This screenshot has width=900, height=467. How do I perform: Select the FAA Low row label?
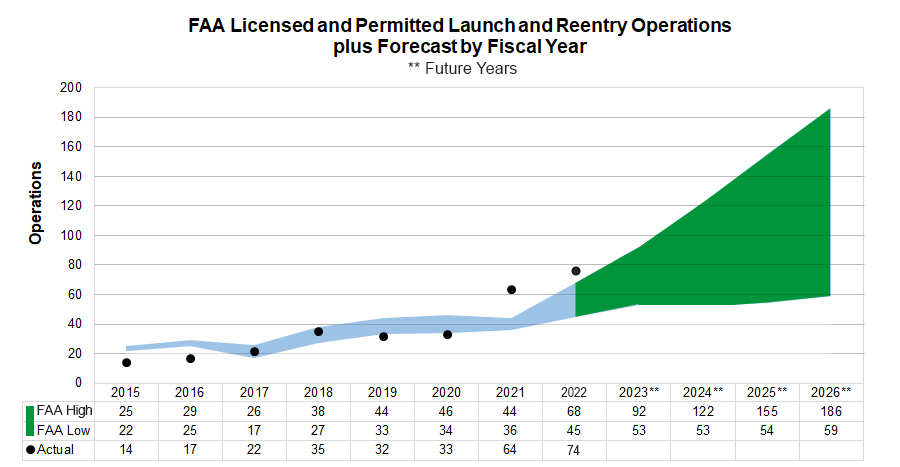(x=63, y=430)
